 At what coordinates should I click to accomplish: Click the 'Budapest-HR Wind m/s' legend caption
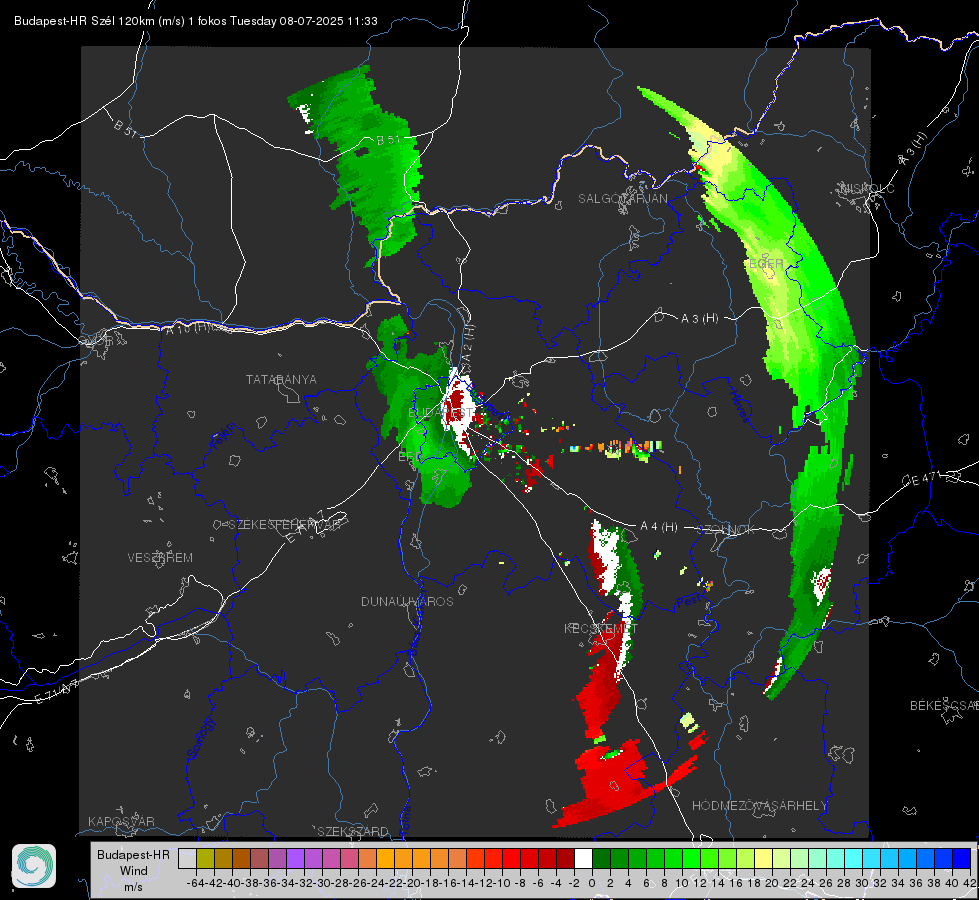[133, 870]
